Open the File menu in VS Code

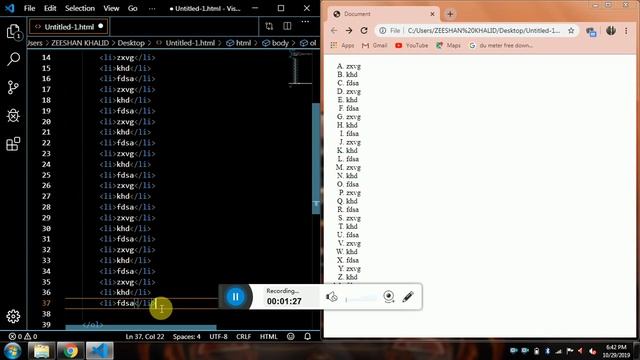29,8
